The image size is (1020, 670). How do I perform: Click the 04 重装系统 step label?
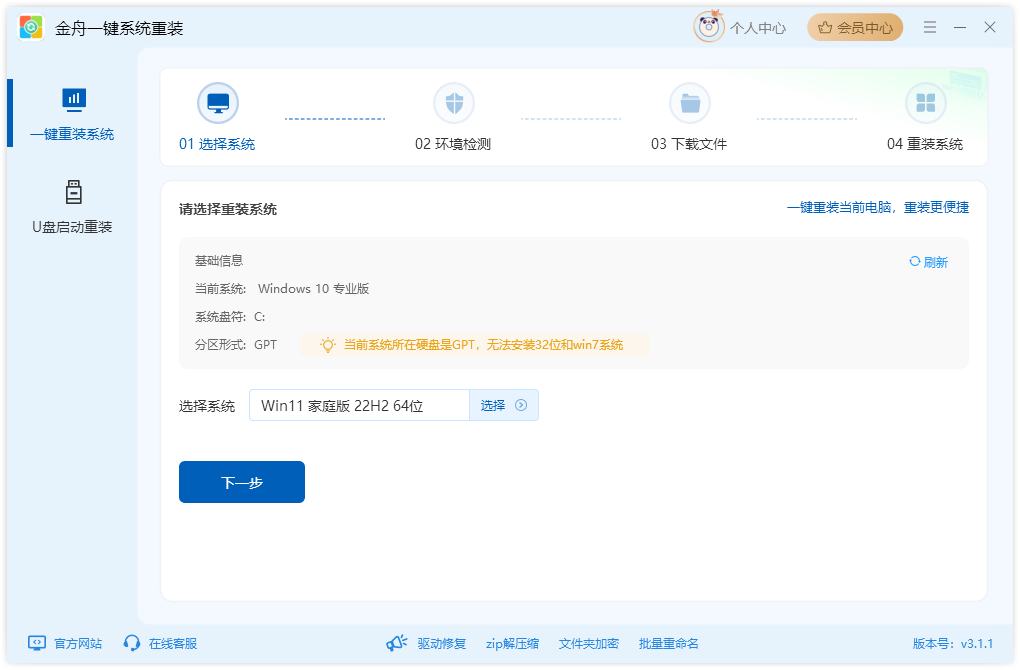(x=924, y=144)
